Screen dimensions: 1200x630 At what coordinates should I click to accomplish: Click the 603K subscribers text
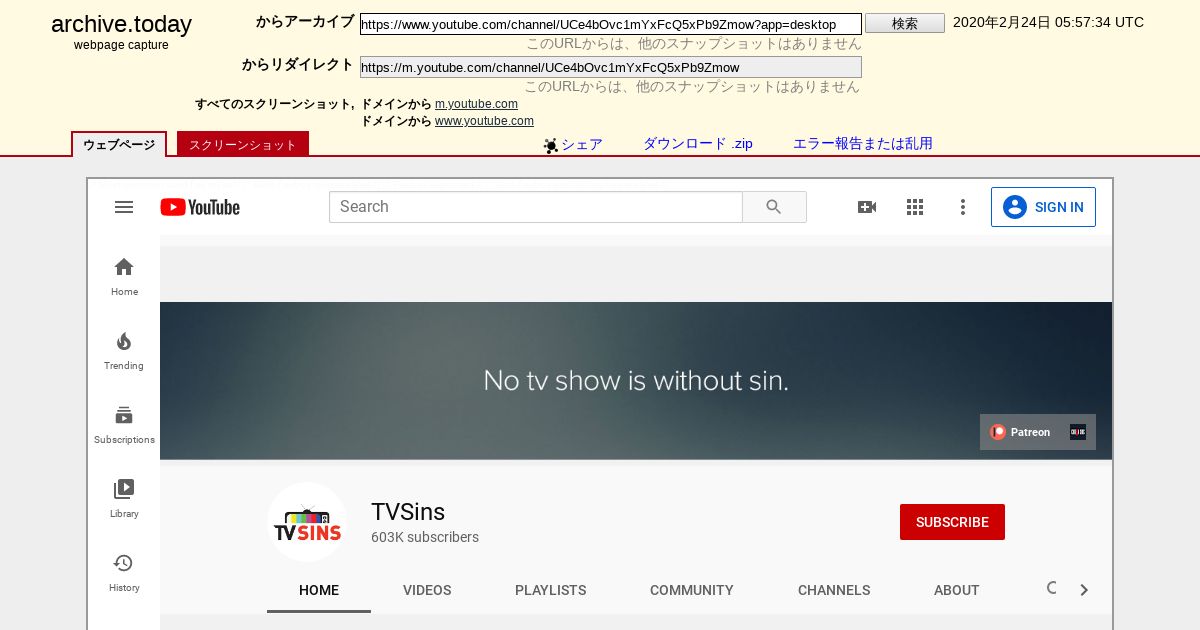coord(425,537)
